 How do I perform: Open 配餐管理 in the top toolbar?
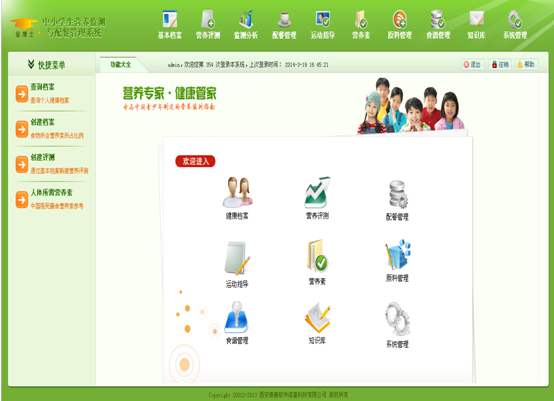[x=284, y=25]
